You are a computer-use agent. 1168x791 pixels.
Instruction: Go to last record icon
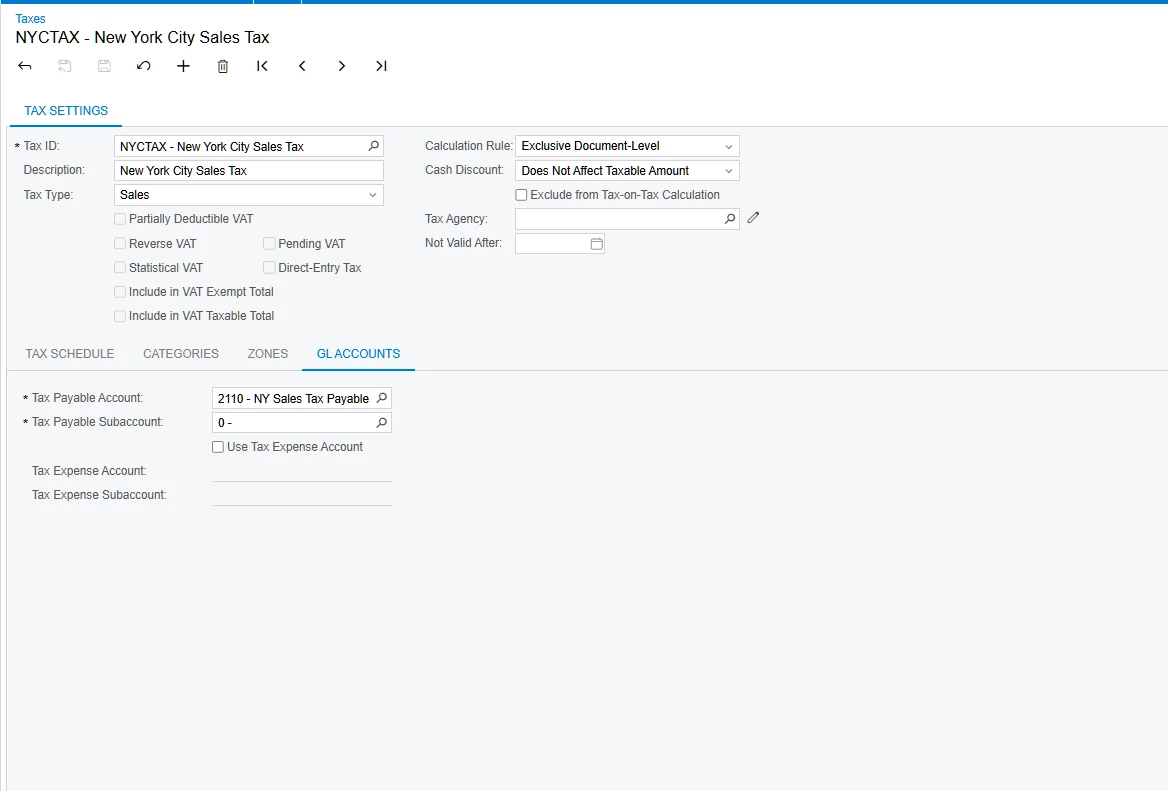(x=381, y=66)
